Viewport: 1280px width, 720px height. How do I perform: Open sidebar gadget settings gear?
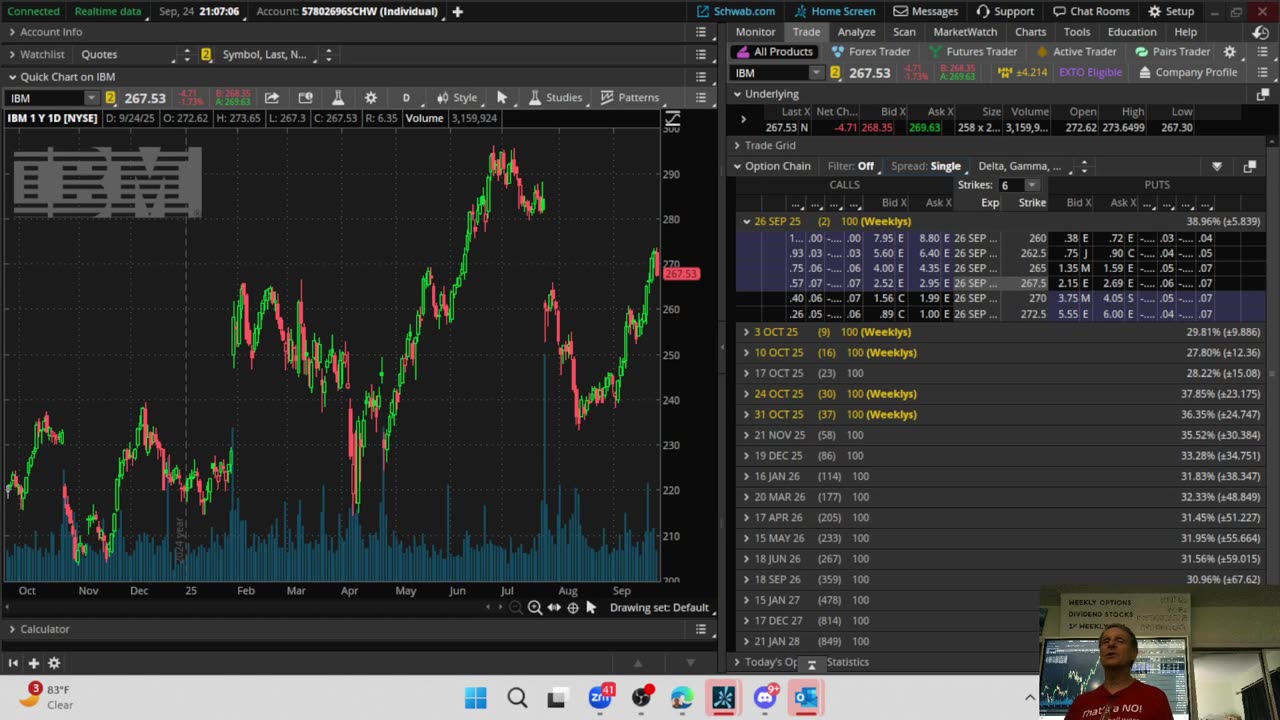(x=54, y=663)
